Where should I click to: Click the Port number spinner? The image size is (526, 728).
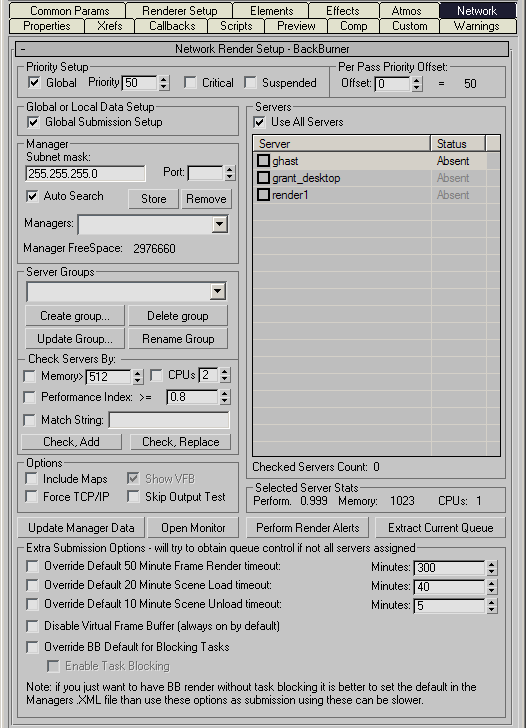(x=229, y=173)
